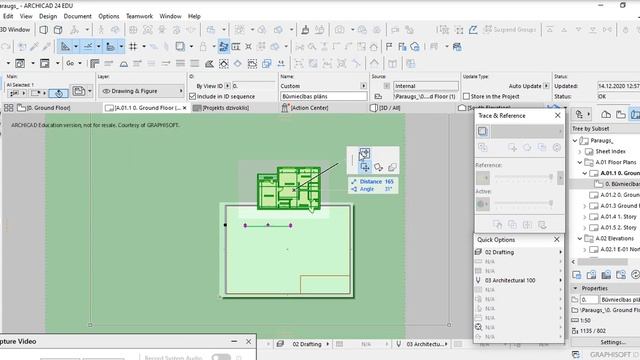This screenshot has height=360, width=640.
Task: Toggle the Guide Lines ruler icon
Action: point(65,47)
